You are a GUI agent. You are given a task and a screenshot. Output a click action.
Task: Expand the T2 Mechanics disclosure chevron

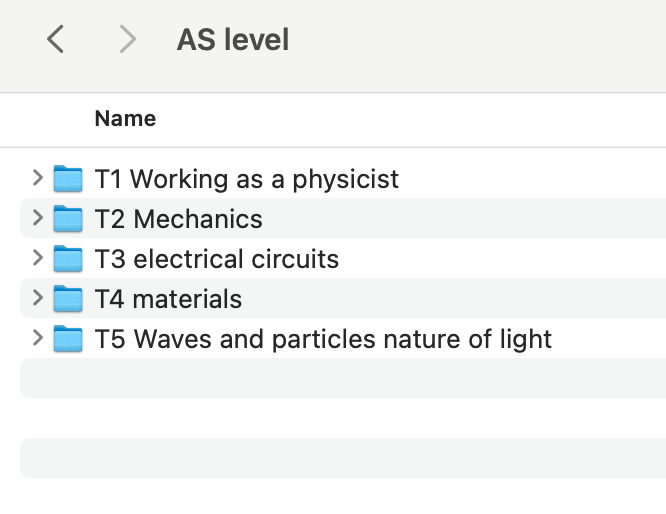click(38, 219)
